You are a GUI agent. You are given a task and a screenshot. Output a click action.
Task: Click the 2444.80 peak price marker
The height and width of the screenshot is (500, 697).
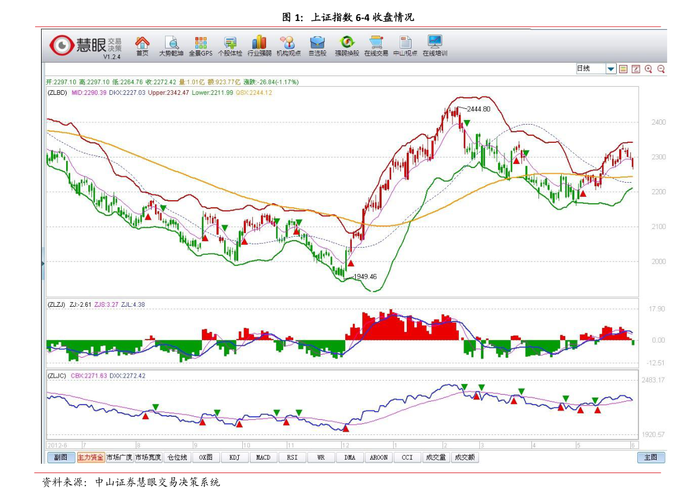coord(476,108)
